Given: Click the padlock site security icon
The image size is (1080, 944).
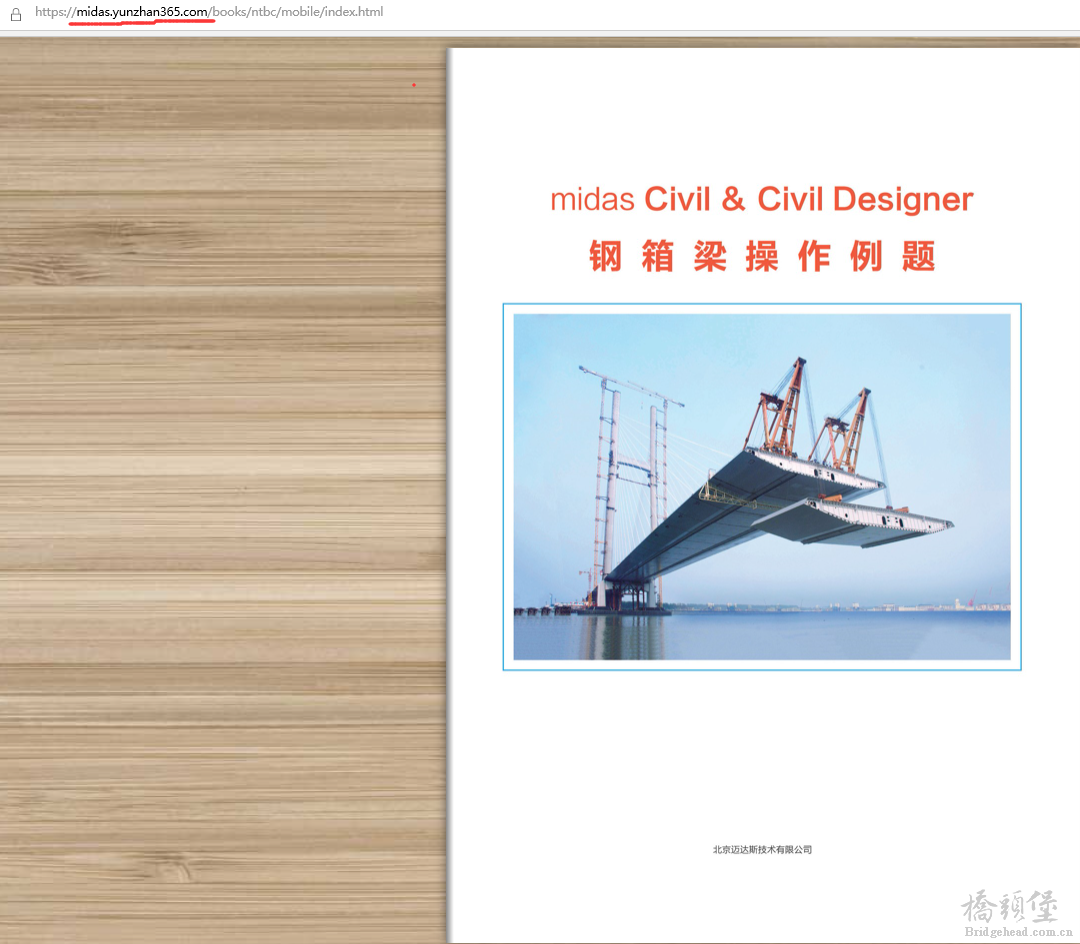Looking at the screenshot, I should 16,14.
